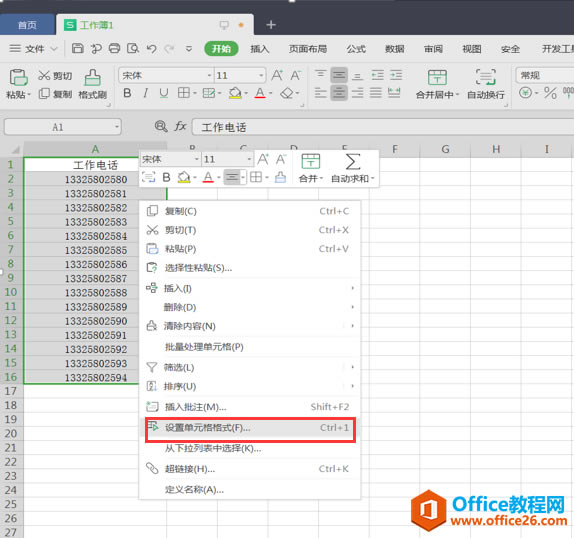The height and width of the screenshot is (538, 574).
Task: Choose 超链接(H)... in context menu
Action: (250, 469)
